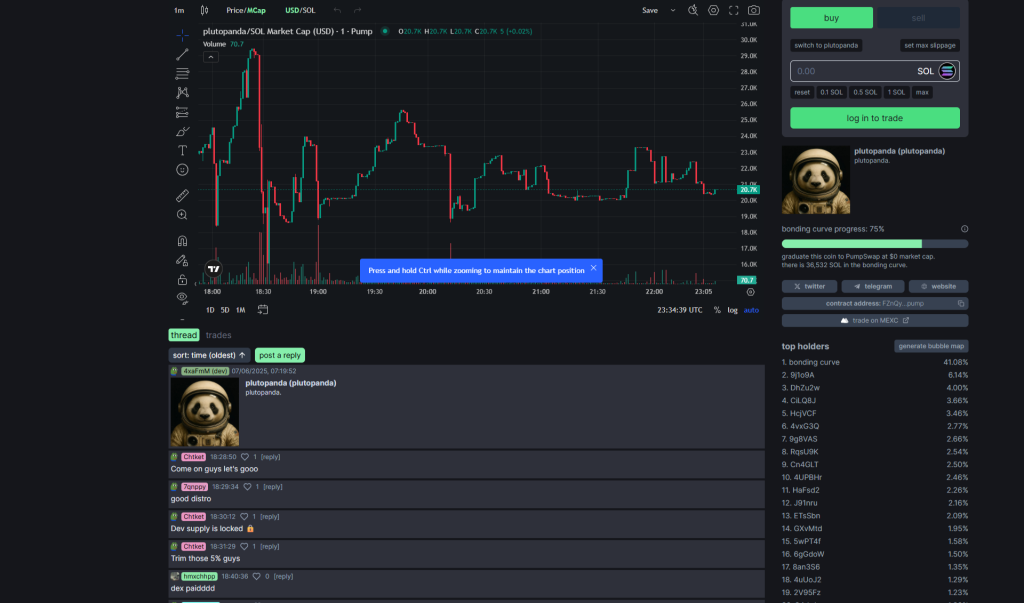The width and height of the screenshot is (1024, 603).
Task: Toggle stay in drawing mode
Action: tap(182, 260)
